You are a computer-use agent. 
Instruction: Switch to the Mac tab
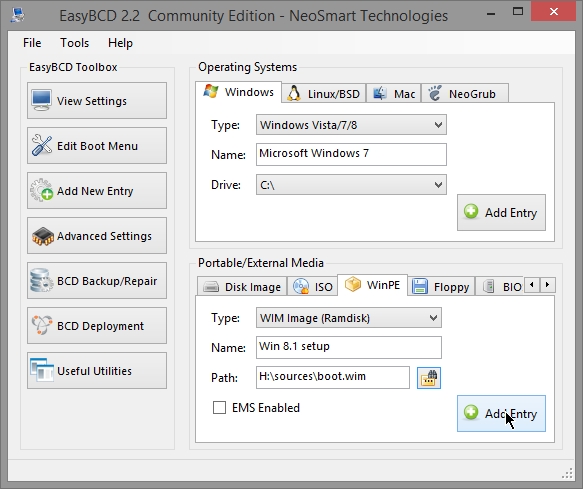pyautogui.click(x=394, y=93)
